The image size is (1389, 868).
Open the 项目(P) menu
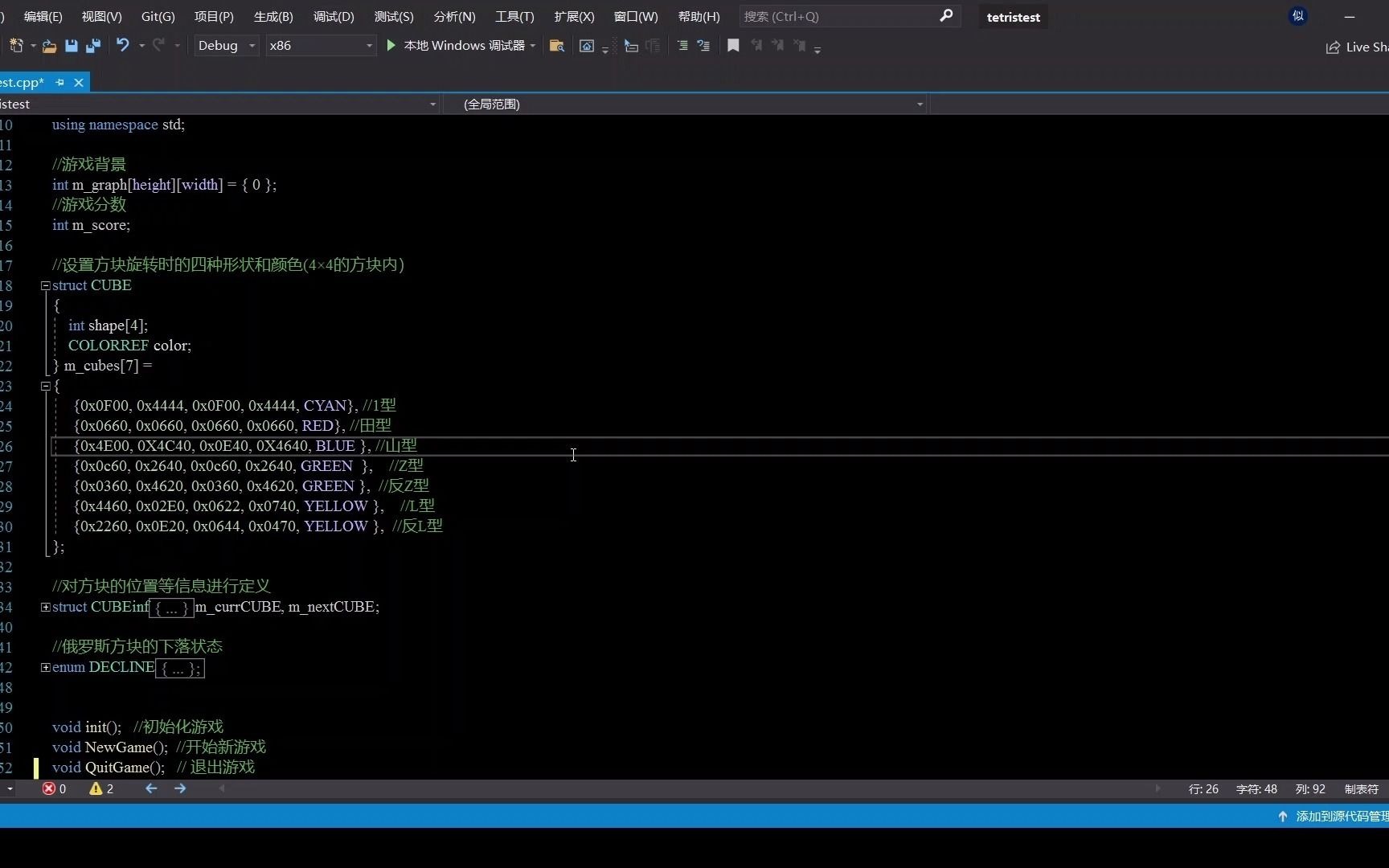tap(214, 16)
